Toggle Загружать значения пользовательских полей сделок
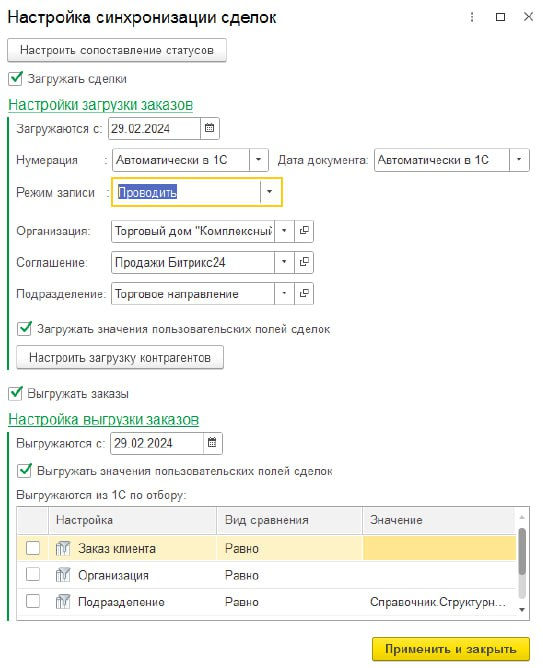This screenshot has height=668, width=543. 24,328
